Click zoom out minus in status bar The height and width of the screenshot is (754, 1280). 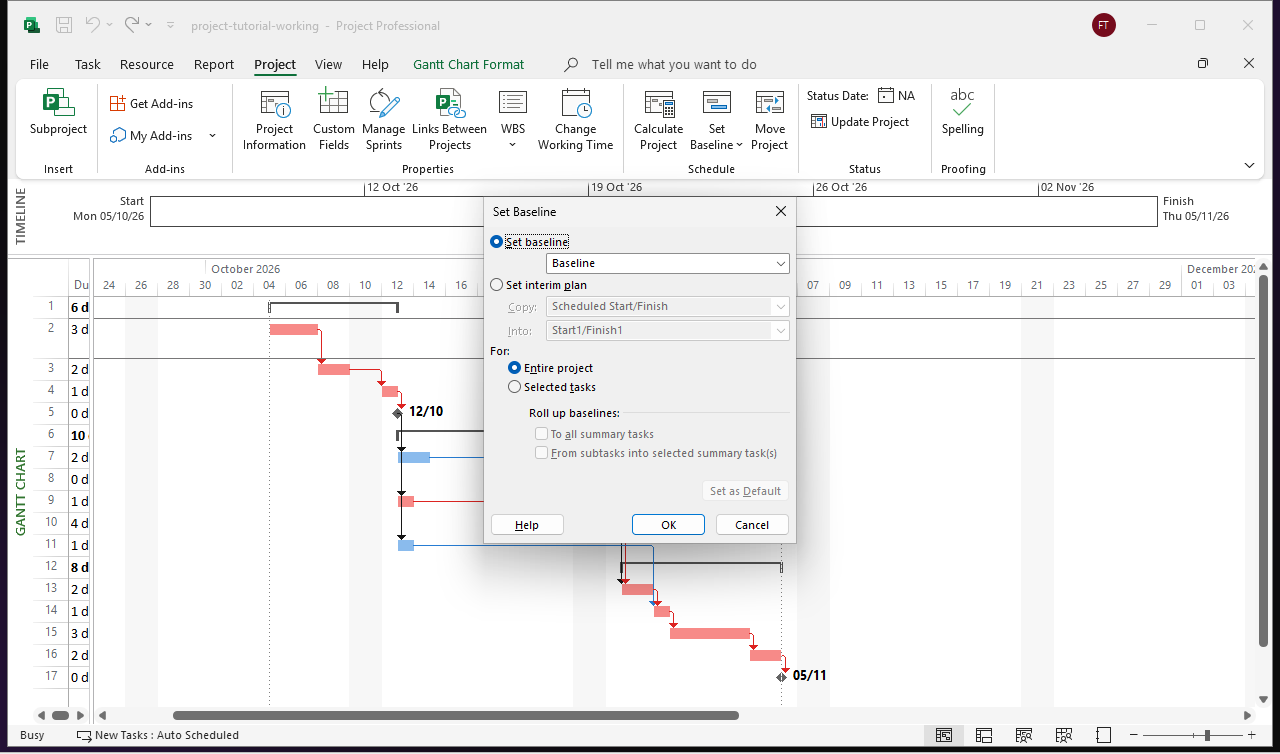(1136, 735)
